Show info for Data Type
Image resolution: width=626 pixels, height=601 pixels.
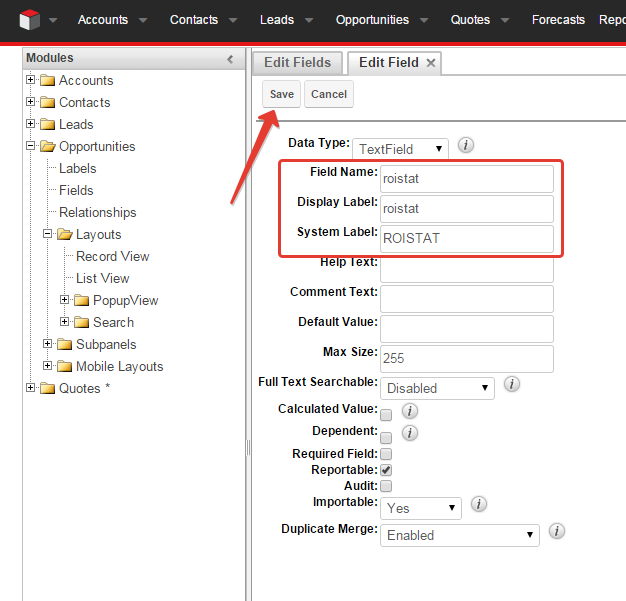[466, 145]
